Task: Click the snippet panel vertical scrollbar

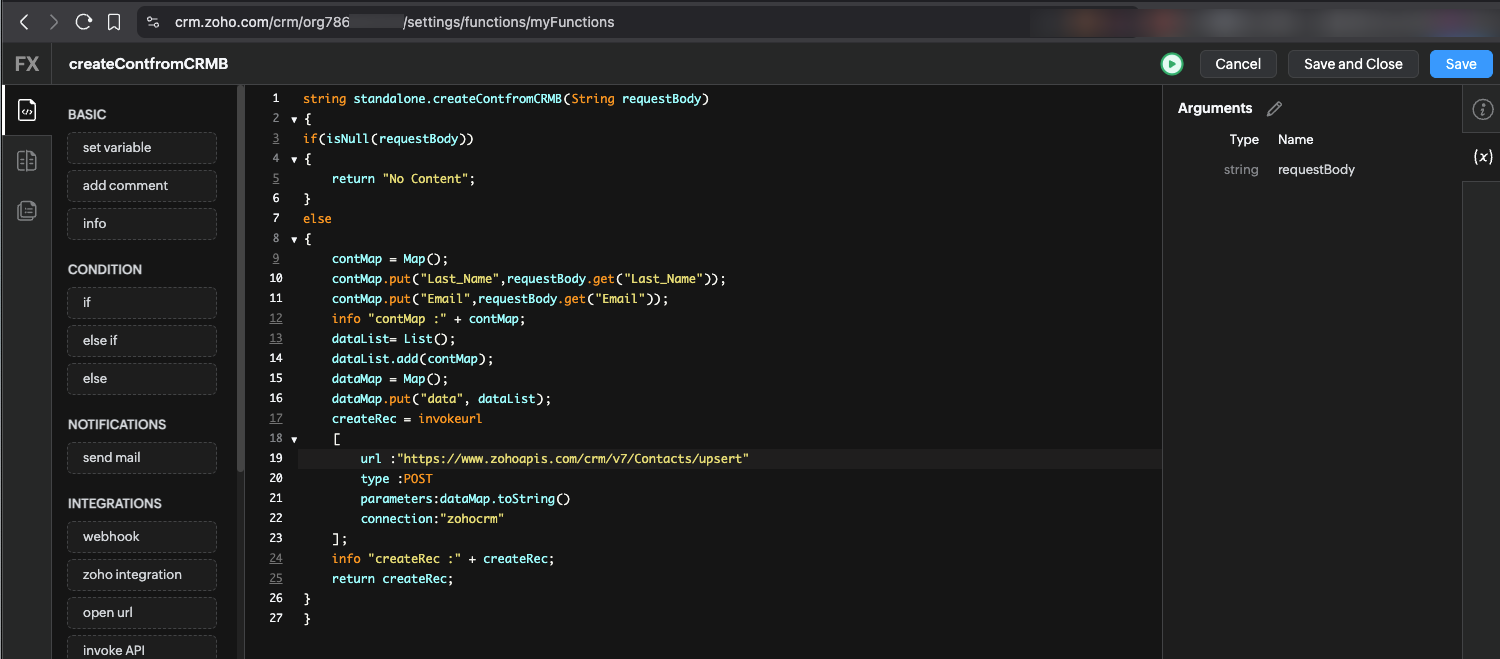Action: 240,280
